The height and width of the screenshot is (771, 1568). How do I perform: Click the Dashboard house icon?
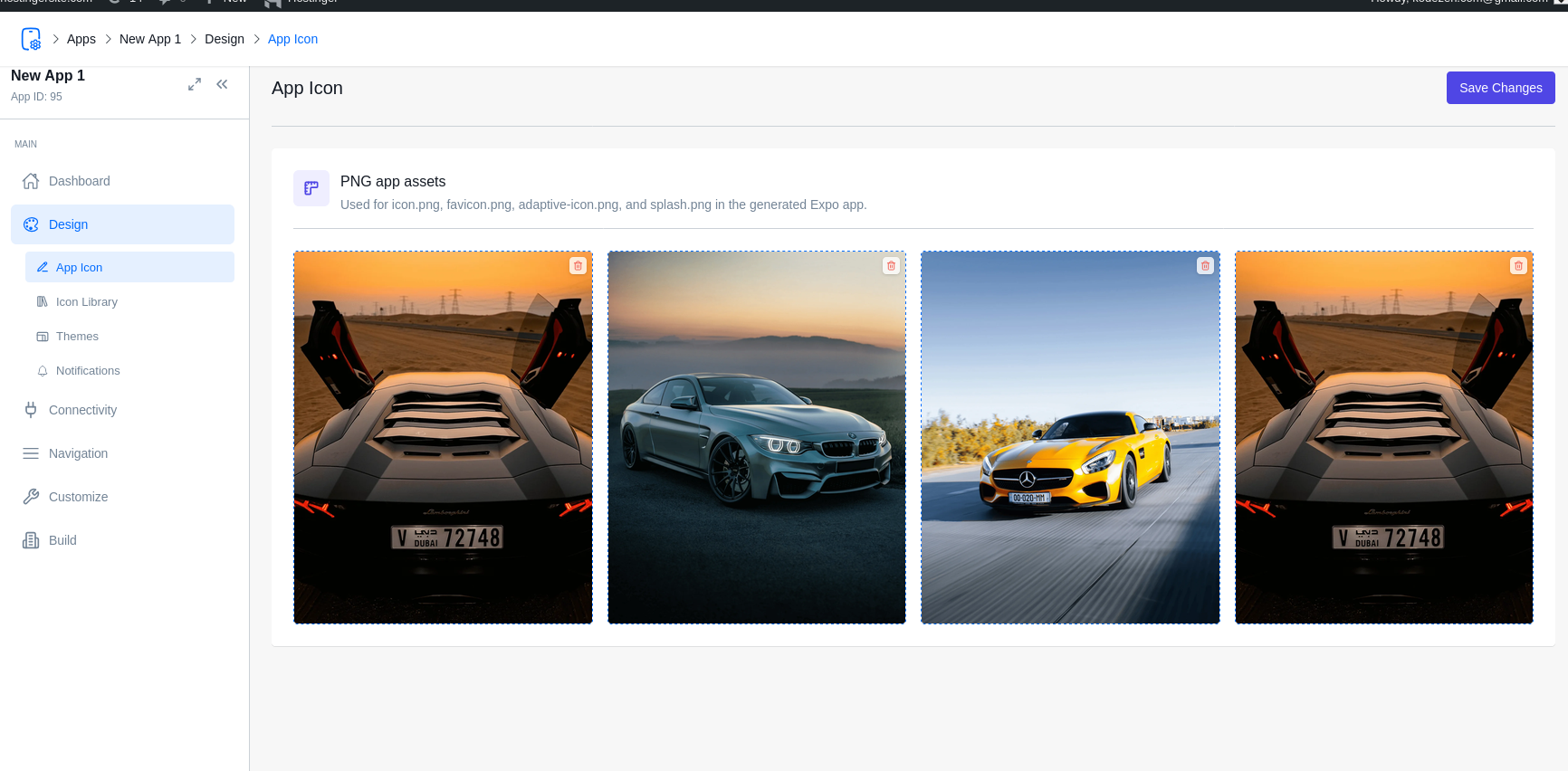pyautogui.click(x=31, y=181)
